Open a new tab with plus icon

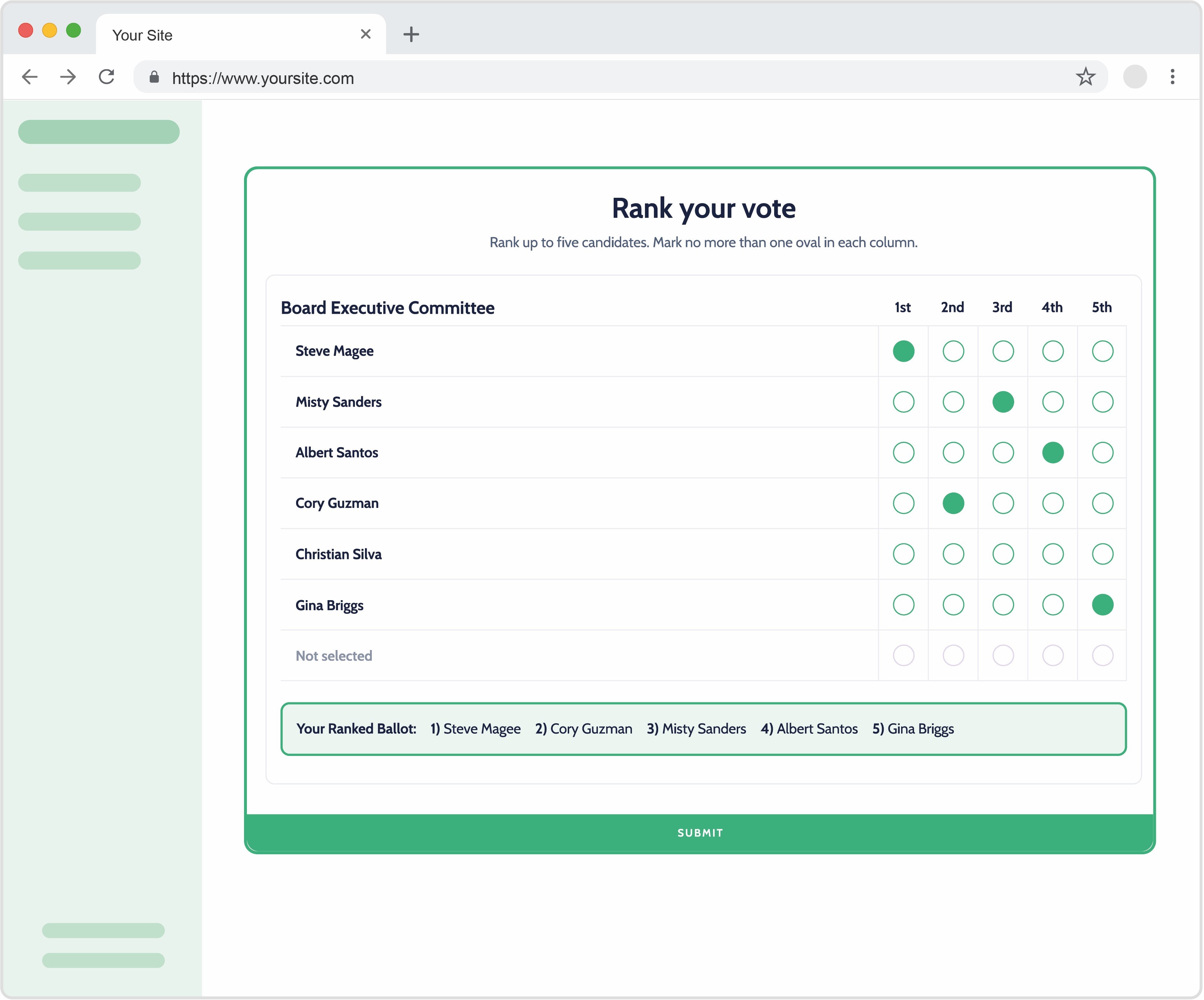pos(411,34)
